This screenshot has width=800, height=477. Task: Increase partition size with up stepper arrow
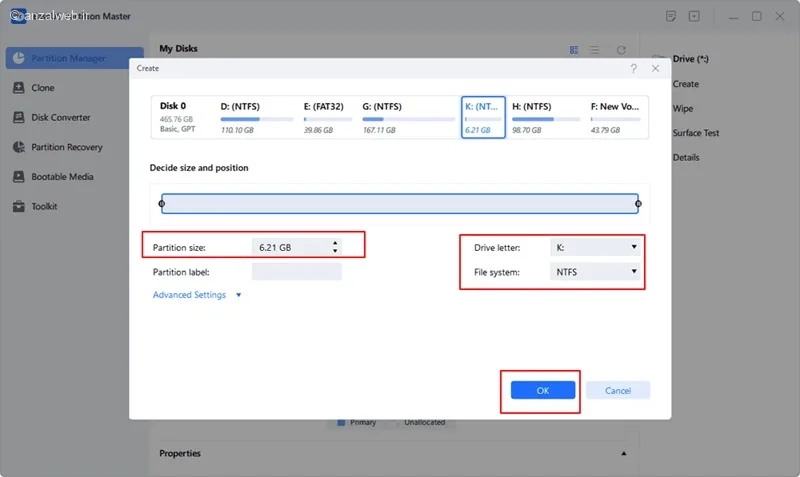(x=335, y=243)
